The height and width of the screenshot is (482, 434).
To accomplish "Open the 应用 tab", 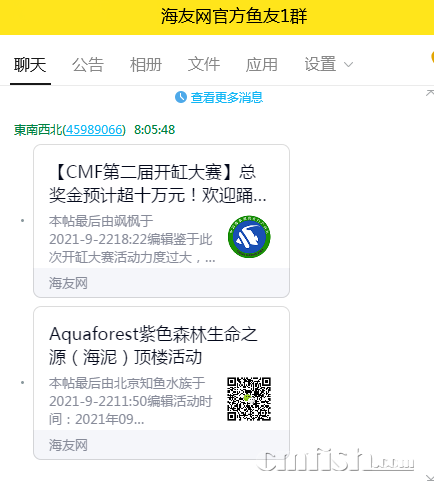I will (x=262, y=65).
